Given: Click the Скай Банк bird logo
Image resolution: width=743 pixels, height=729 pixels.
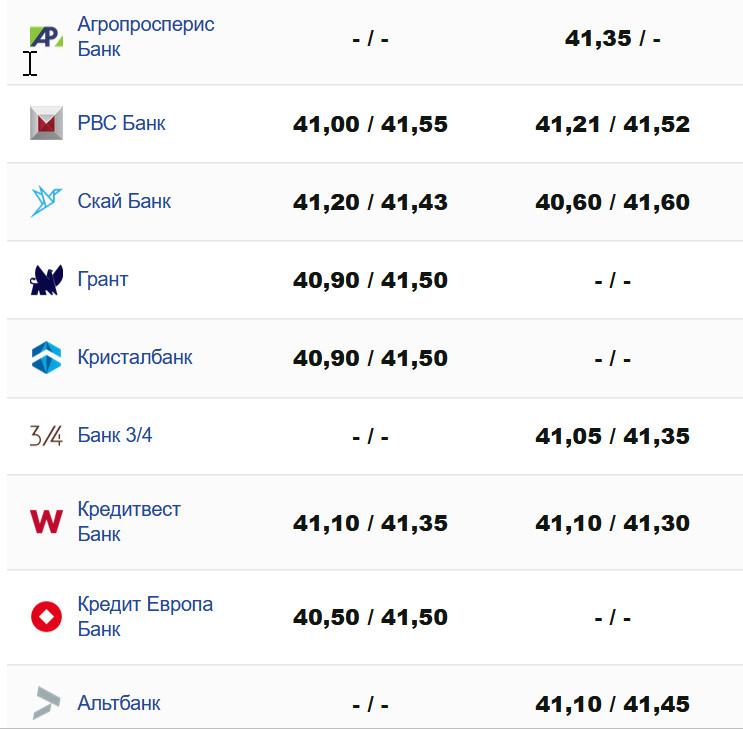Looking at the screenshot, I should click(46, 201).
